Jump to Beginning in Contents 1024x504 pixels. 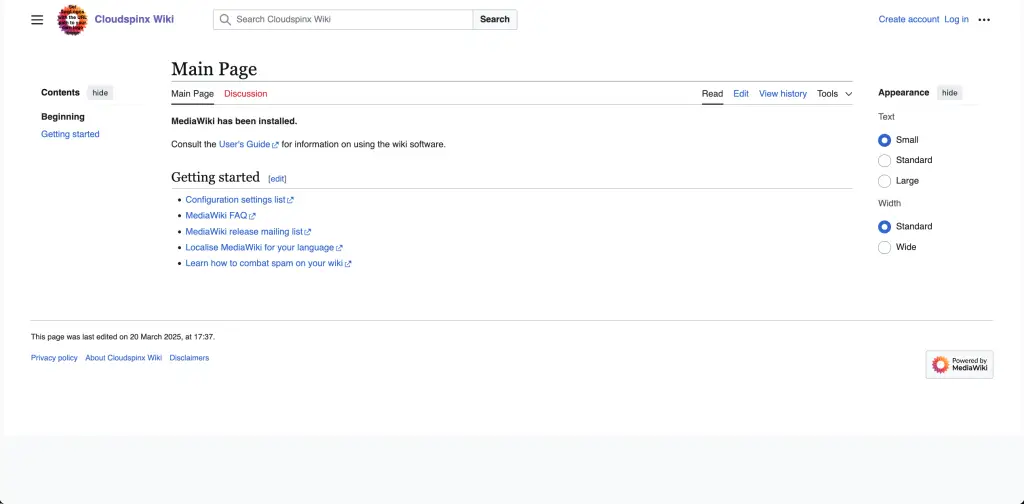click(x=63, y=117)
